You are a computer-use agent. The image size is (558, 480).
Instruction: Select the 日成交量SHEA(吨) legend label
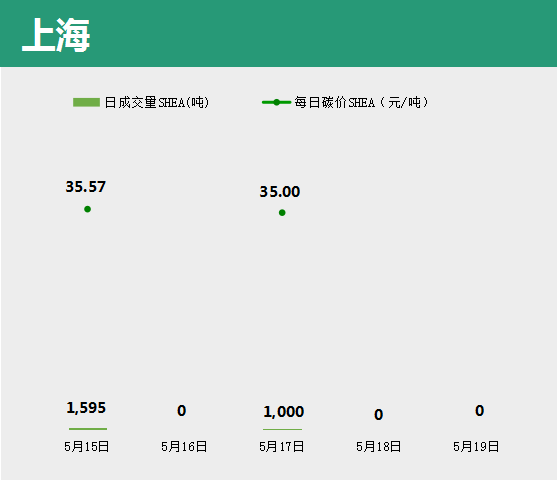[157, 102]
